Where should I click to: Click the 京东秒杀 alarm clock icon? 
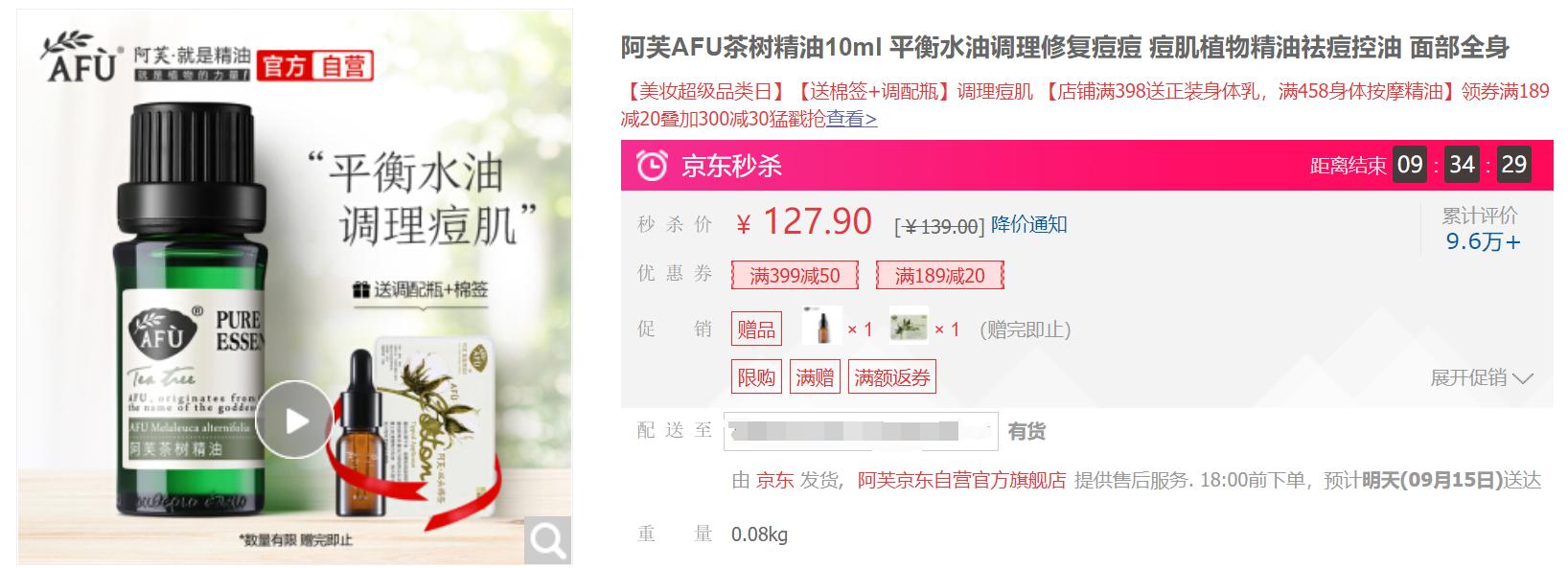tap(652, 166)
